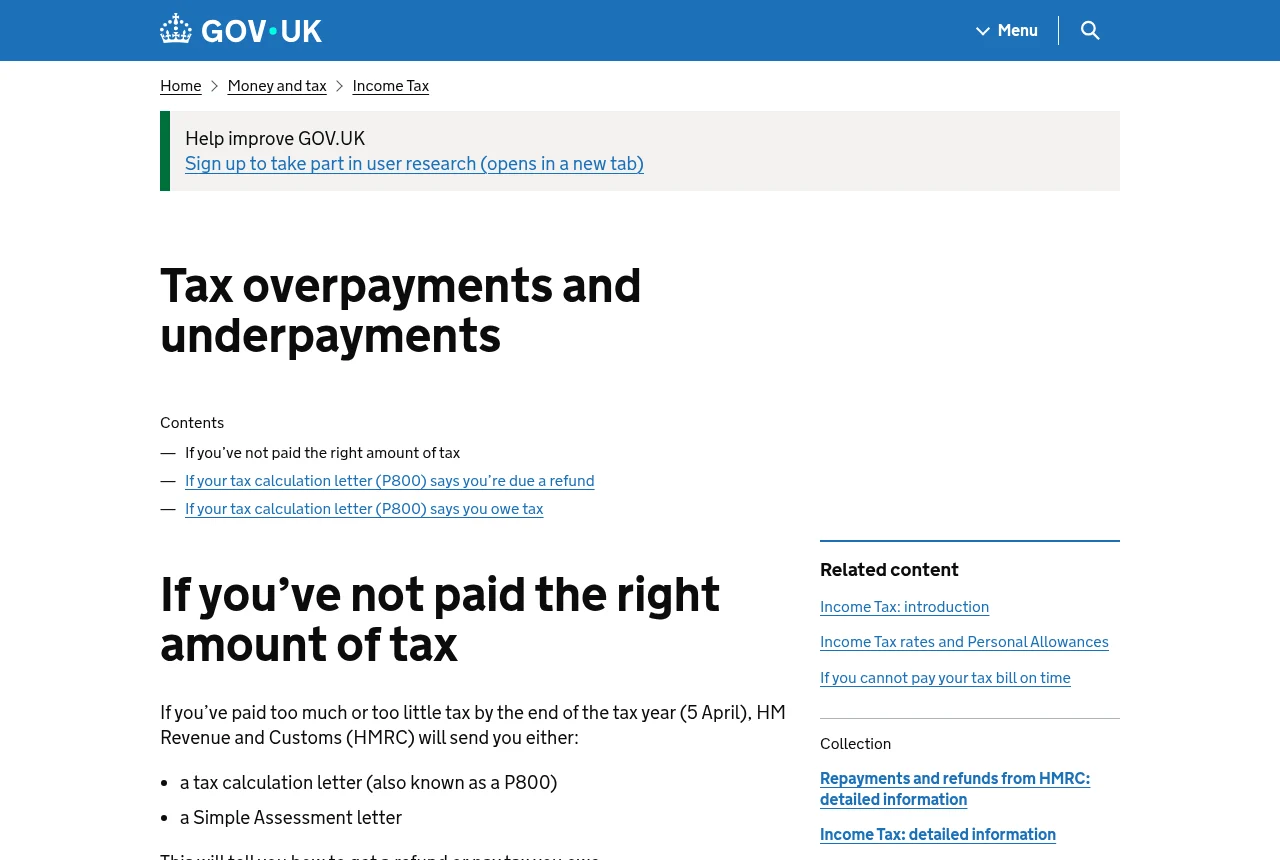Click 'a tax calculation letter' bullet text

tap(368, 783)
